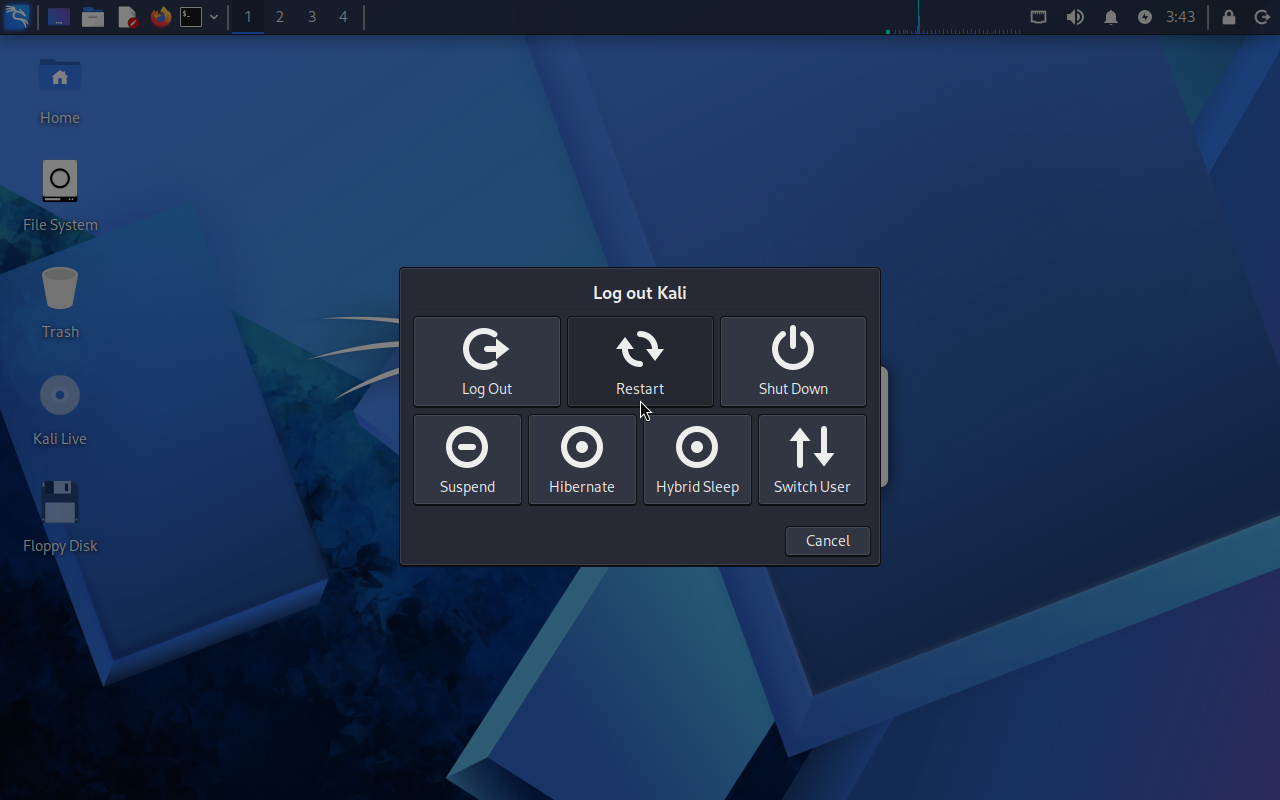Select Hybrid Sleep option

click(x=697, y=459)
